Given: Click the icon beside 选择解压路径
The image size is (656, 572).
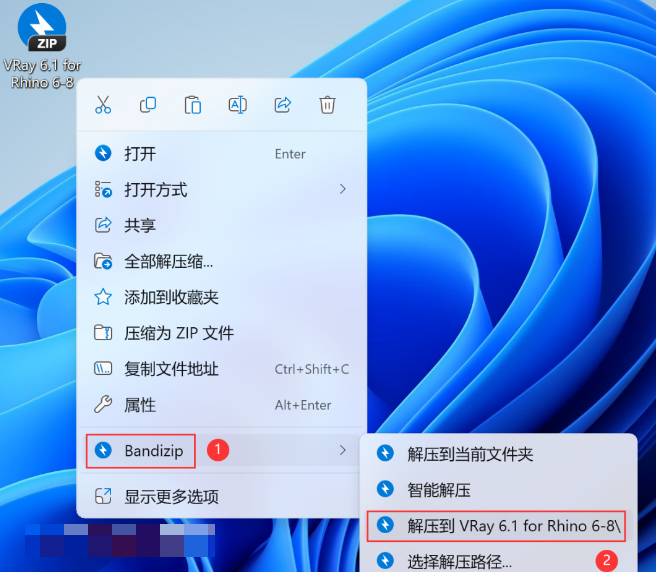Looking at the screenshot, I should tap(385, 561).
